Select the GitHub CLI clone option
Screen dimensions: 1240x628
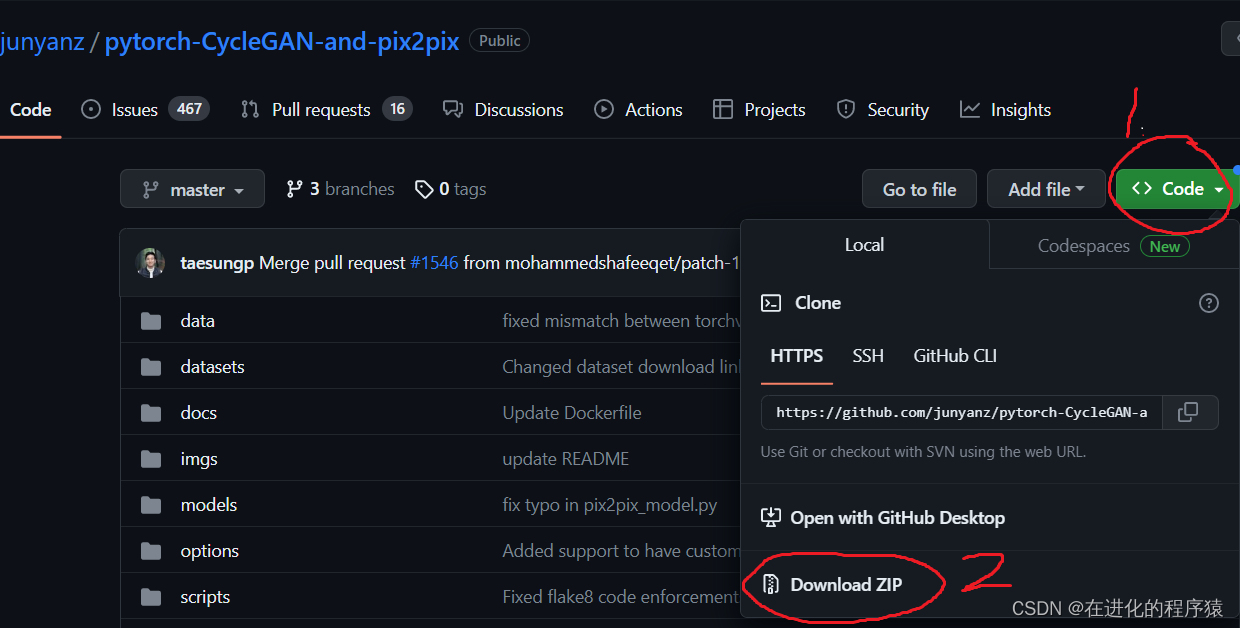click(x=955, y=356)
